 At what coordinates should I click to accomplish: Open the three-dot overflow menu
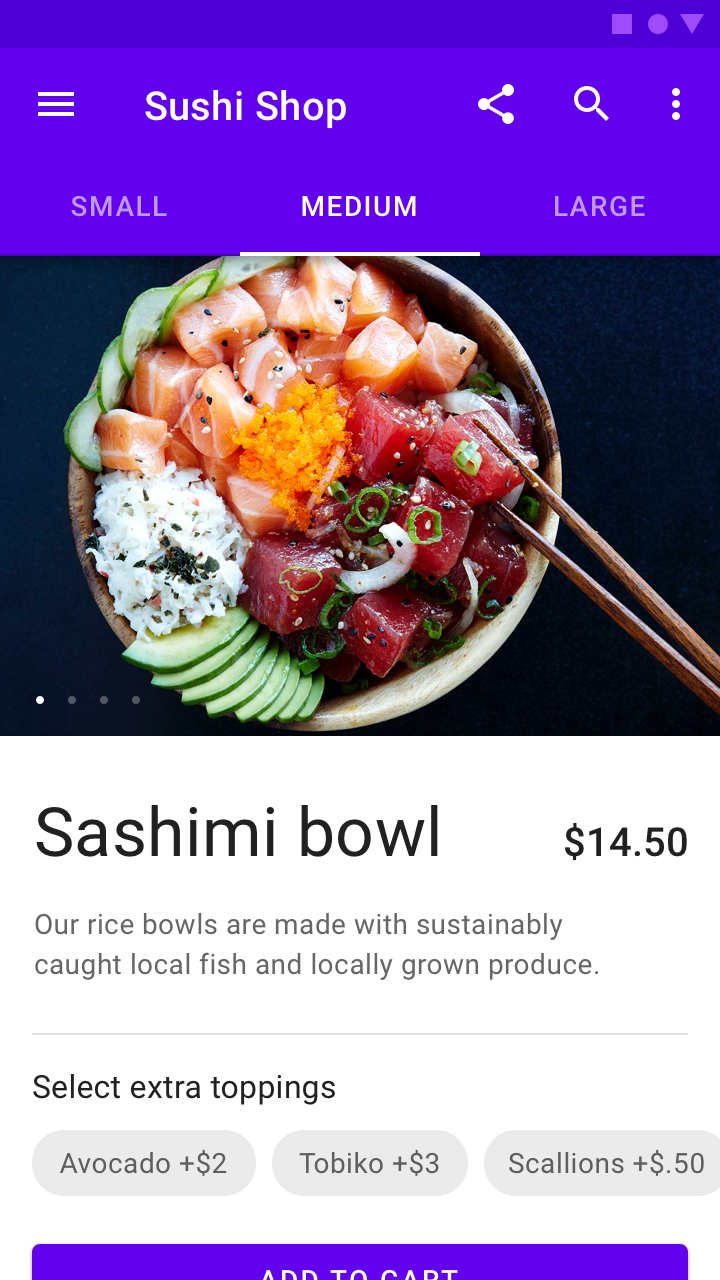676,104
